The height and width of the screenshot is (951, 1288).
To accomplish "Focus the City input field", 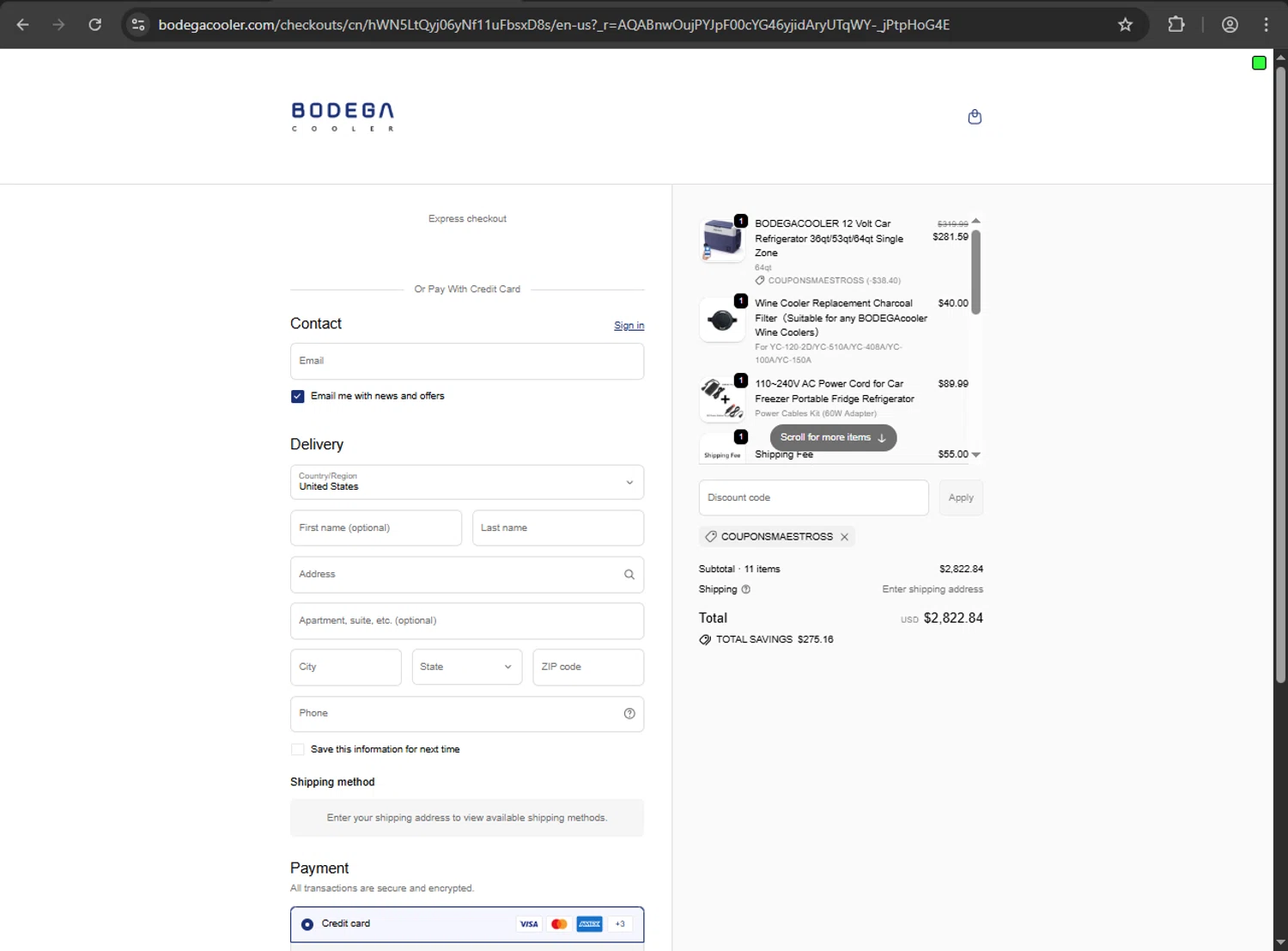I will tap(346, 668).
